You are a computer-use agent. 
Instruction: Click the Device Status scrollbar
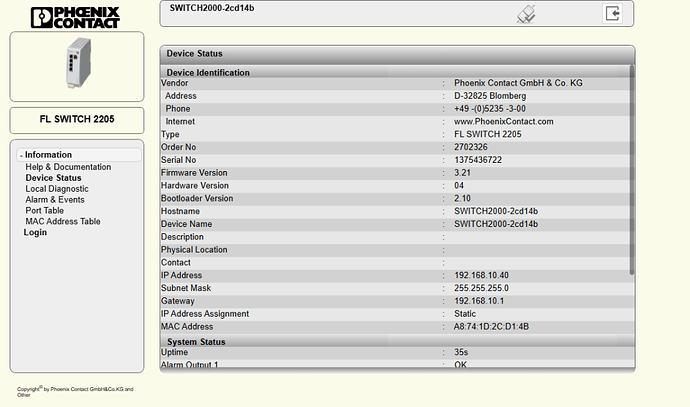coord(631,170)
